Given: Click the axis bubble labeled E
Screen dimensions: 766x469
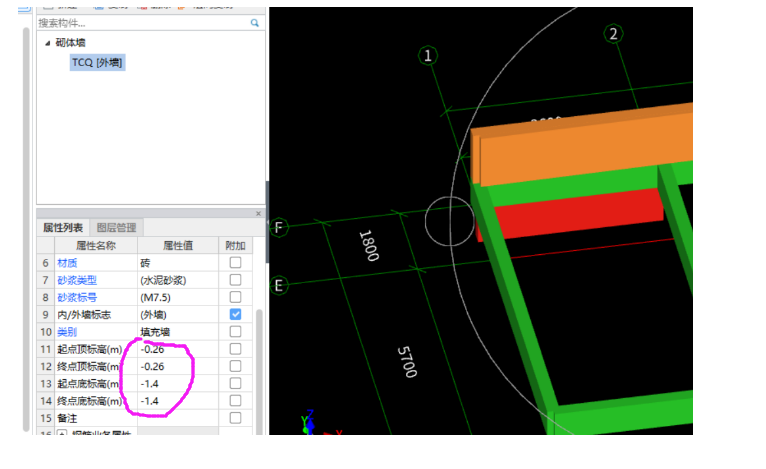Looking at the screenshot, I should 279,285.
